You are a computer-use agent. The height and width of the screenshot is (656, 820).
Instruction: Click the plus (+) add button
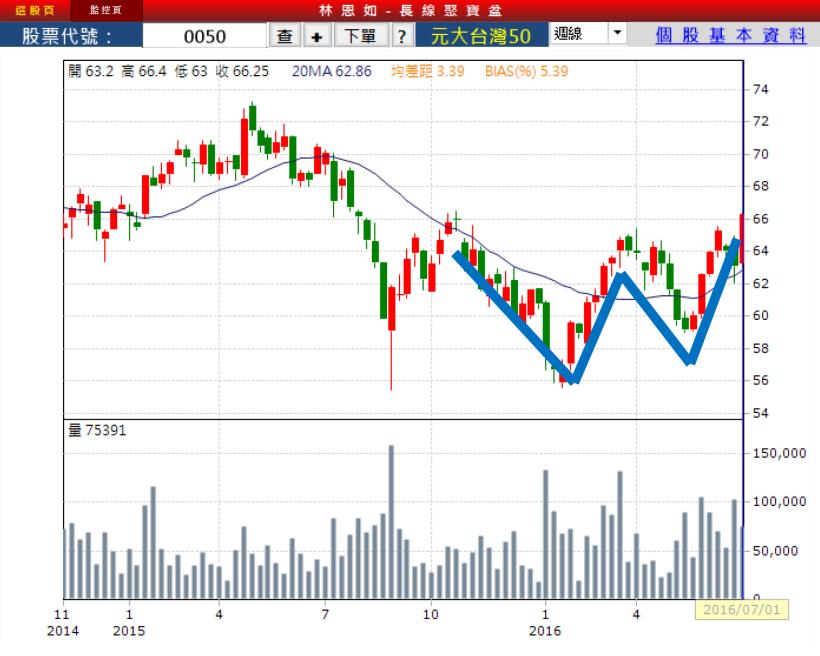[x=316, y=36]
